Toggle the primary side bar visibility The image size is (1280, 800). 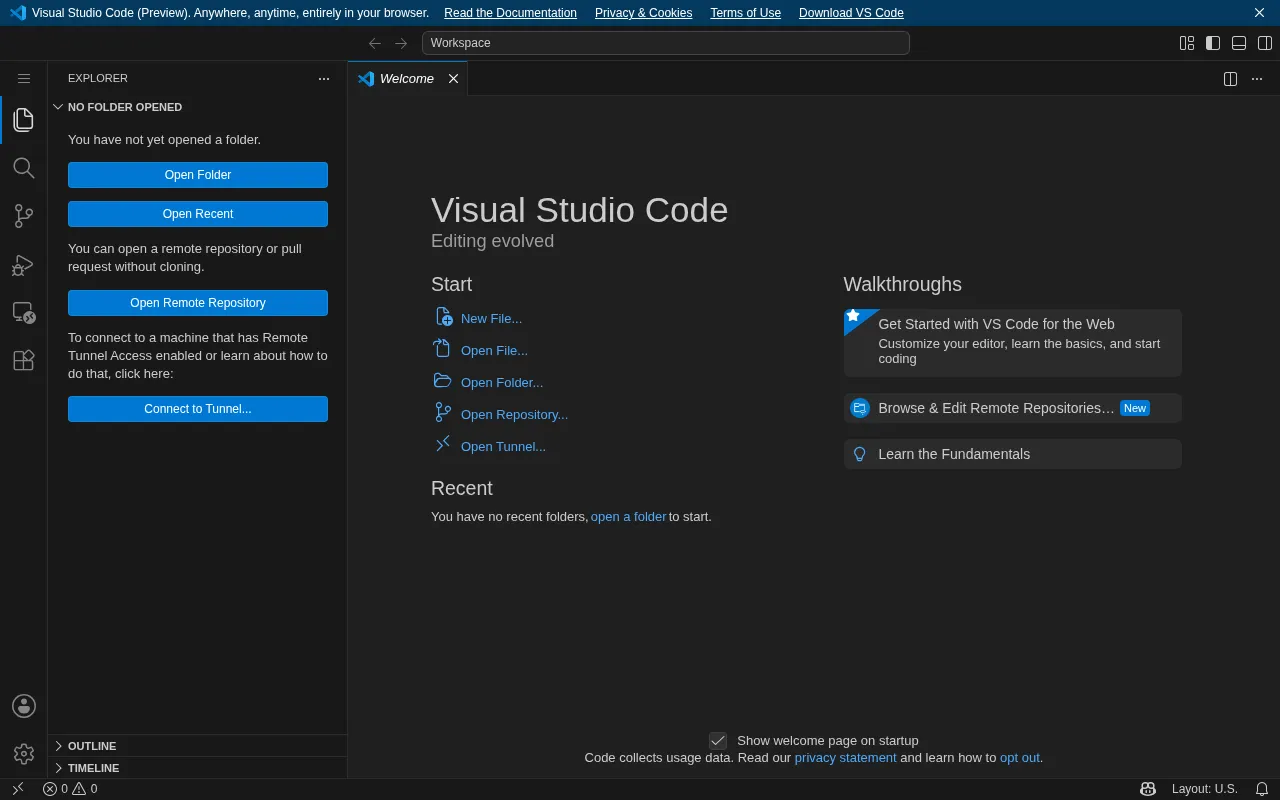tap(1213, 43)
